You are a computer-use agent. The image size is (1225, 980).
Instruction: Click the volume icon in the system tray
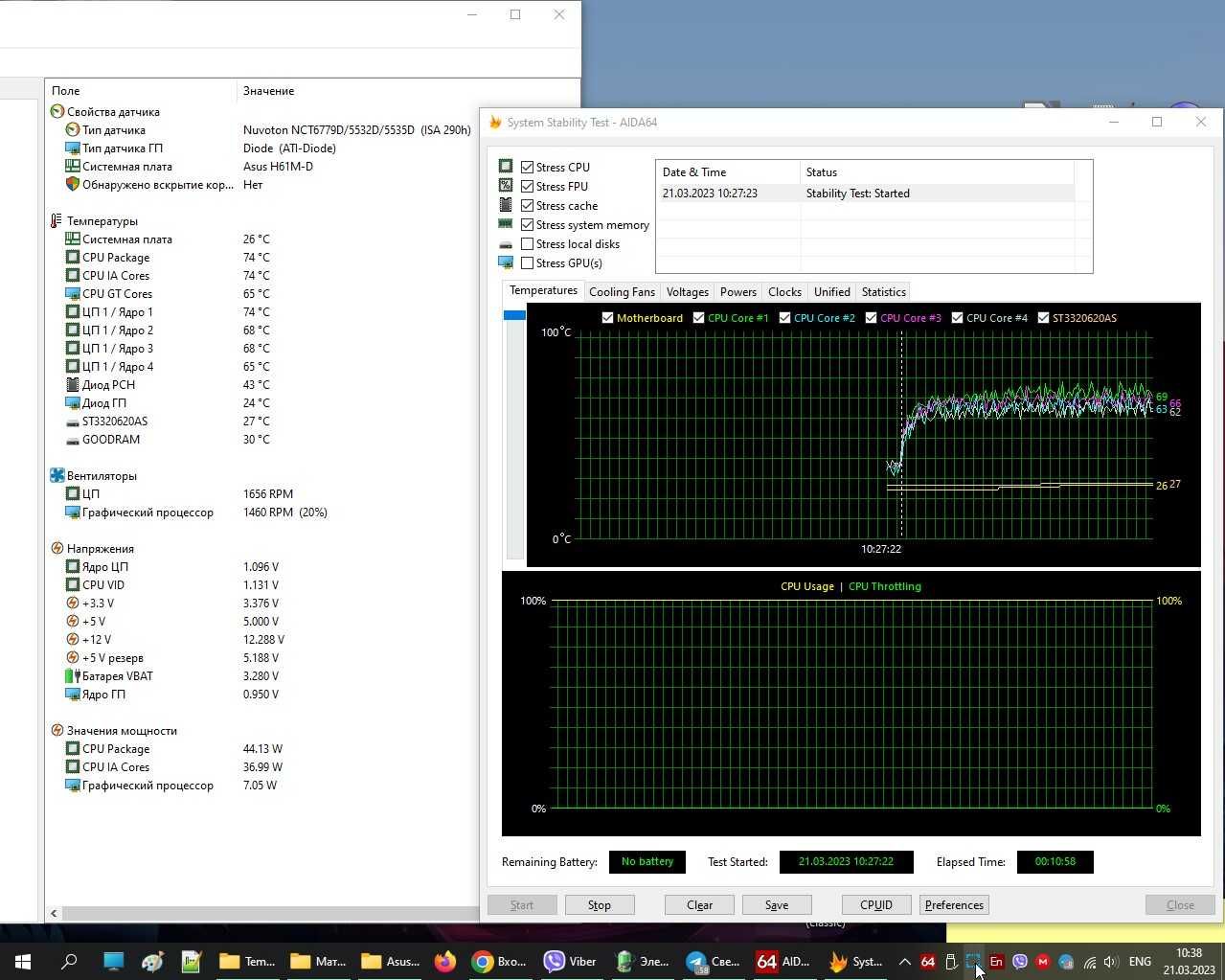pos(1111,961)
